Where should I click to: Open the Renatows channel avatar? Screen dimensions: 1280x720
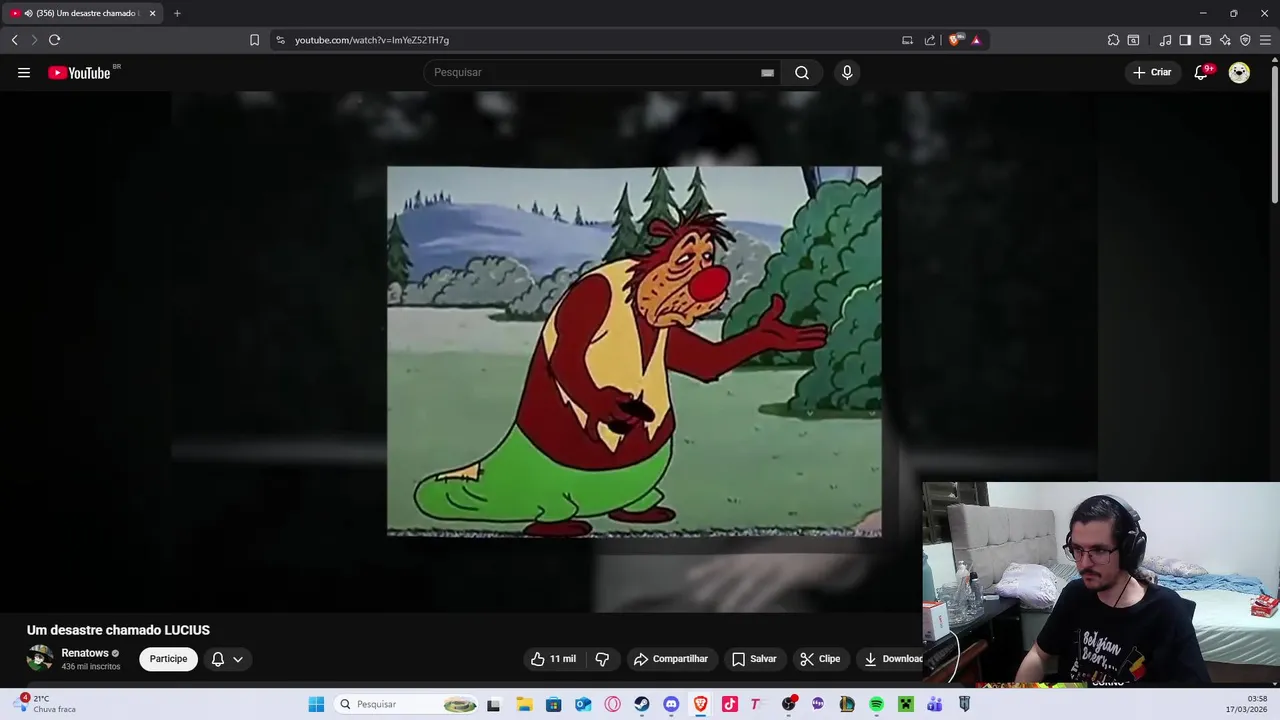[x=40, y=658]
